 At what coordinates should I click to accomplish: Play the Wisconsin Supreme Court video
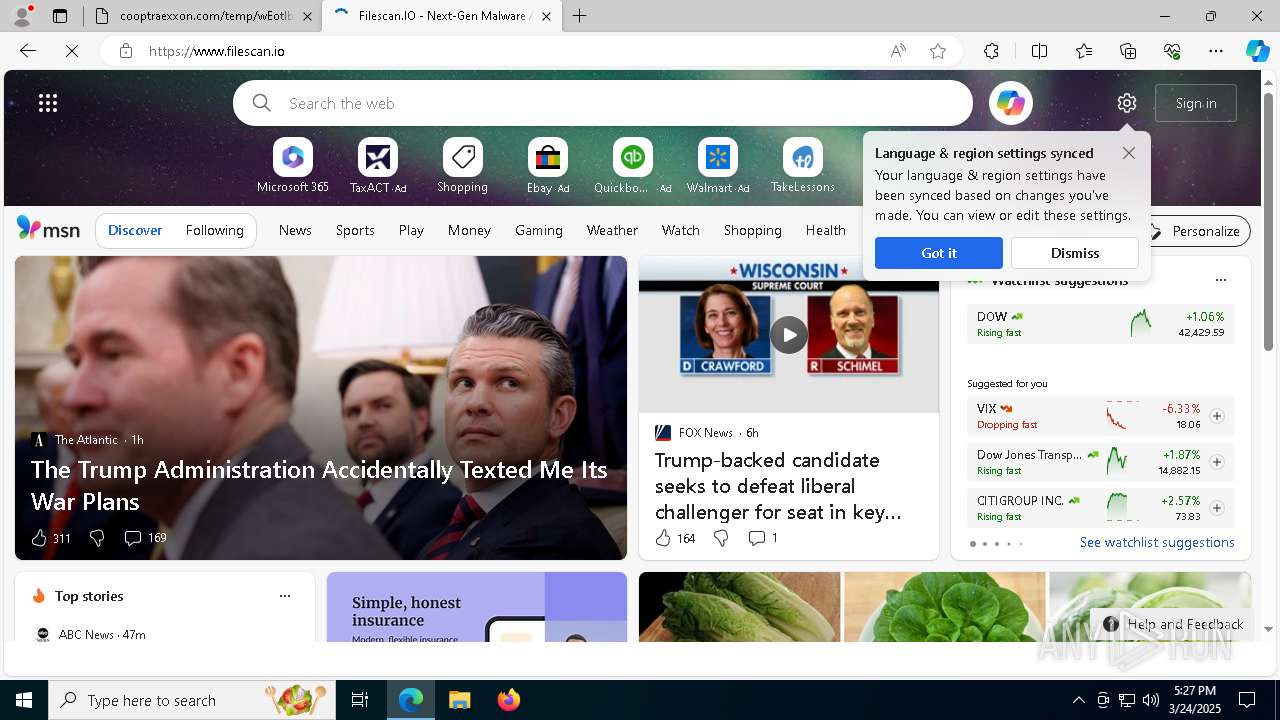pyautogui.click(x=789, y=335)
